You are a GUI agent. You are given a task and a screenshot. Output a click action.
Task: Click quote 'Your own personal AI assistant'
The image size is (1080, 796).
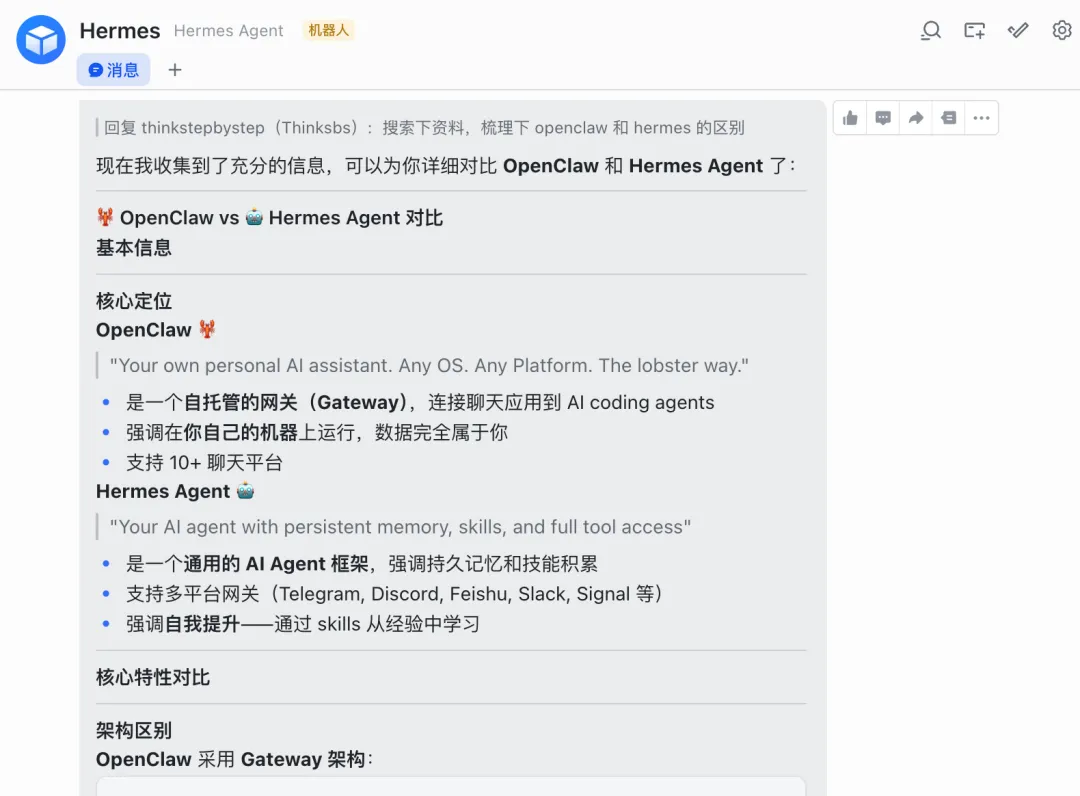429,366
